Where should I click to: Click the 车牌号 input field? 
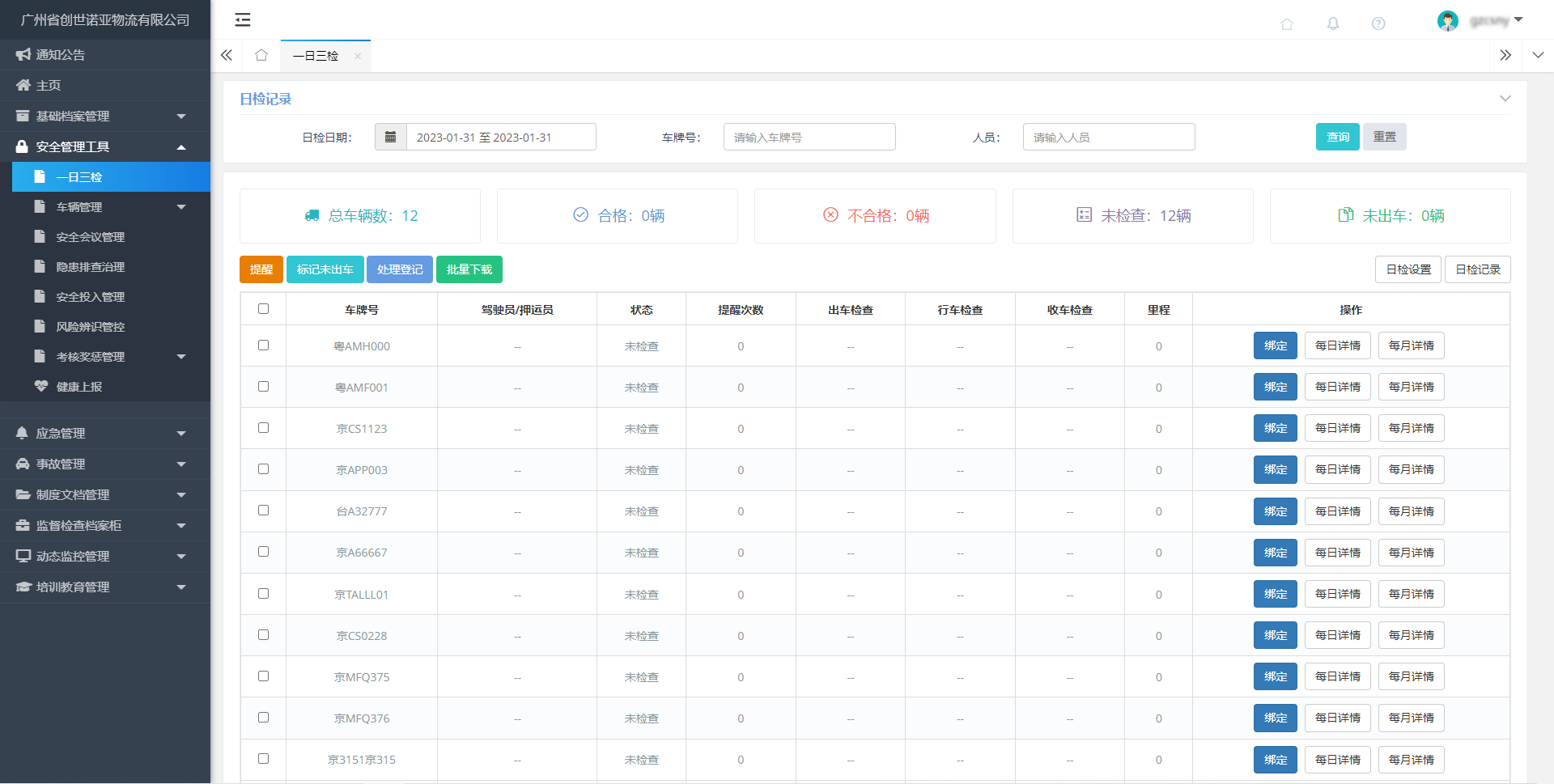(x=809, y=137)
